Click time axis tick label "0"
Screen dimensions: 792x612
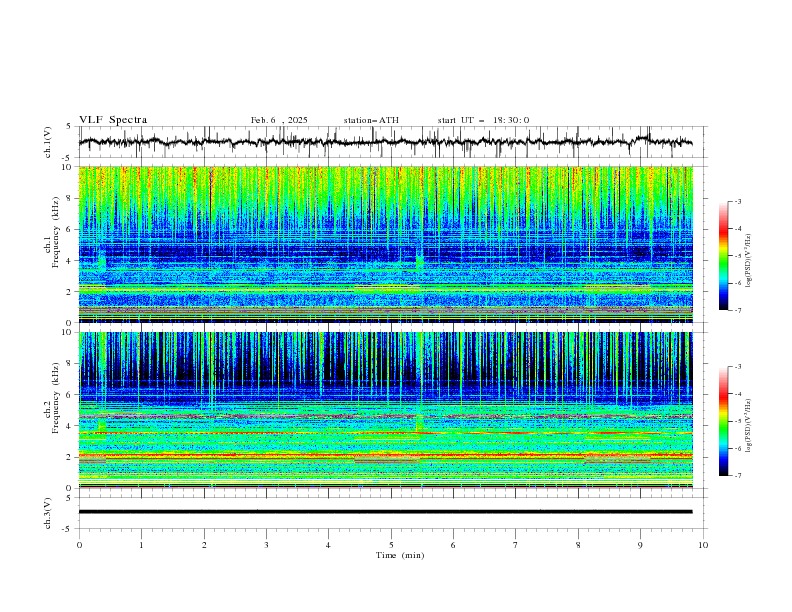pyautogui.click(x=79, y=545)
